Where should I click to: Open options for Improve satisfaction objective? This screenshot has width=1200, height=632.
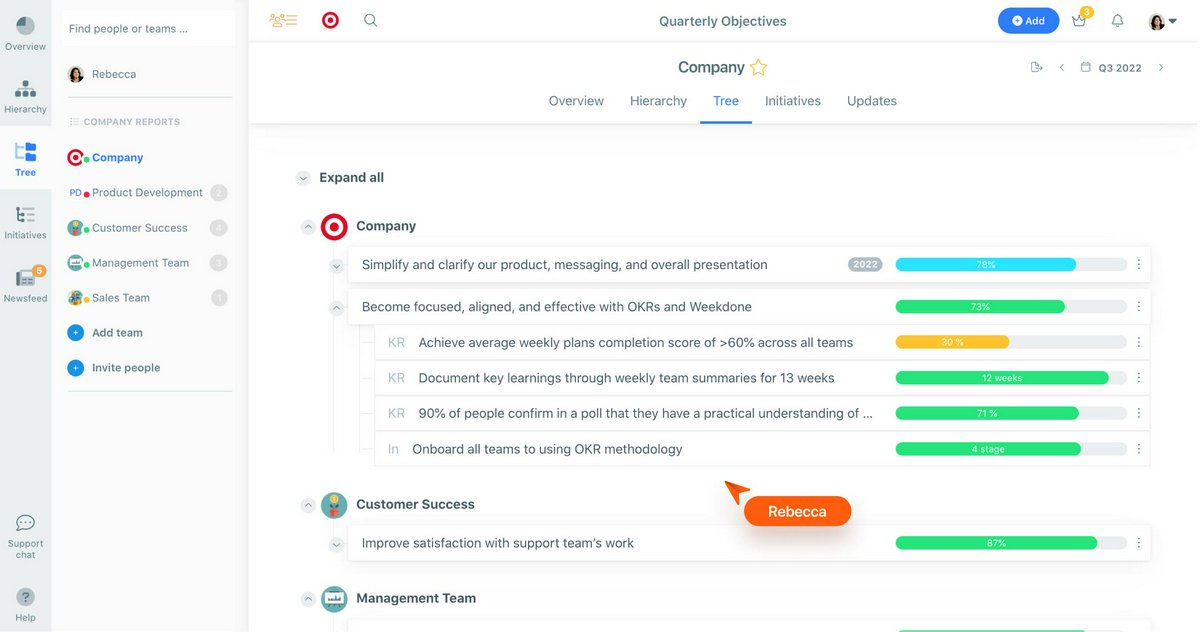[x=1139, y=543]
